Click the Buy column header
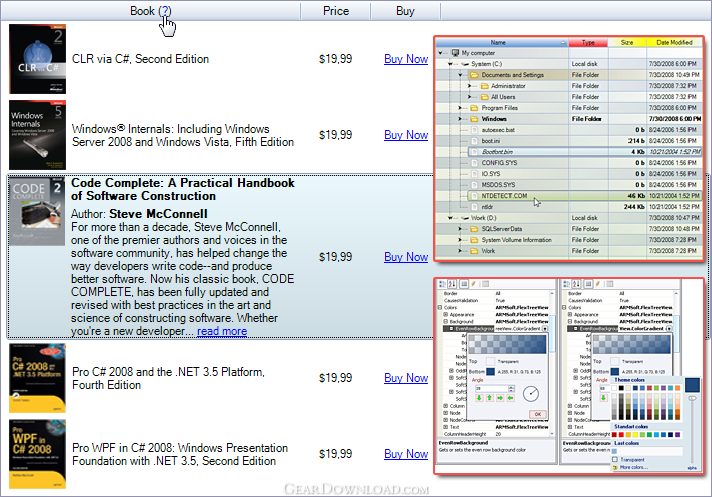The image size is (712, 497). point(405,10)
